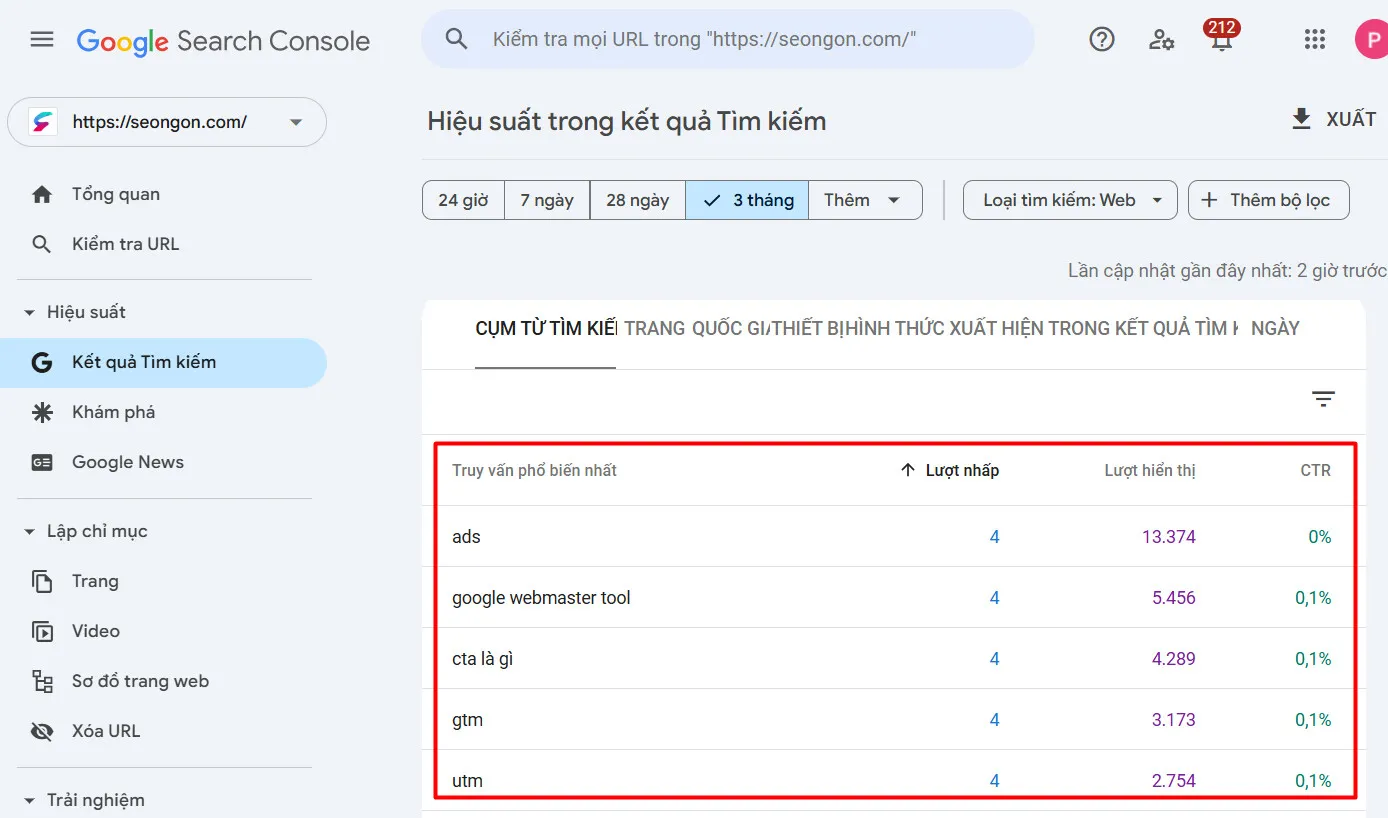Select the 7 ngày time range
1388x818 pixels.
(x=546, y=200)
